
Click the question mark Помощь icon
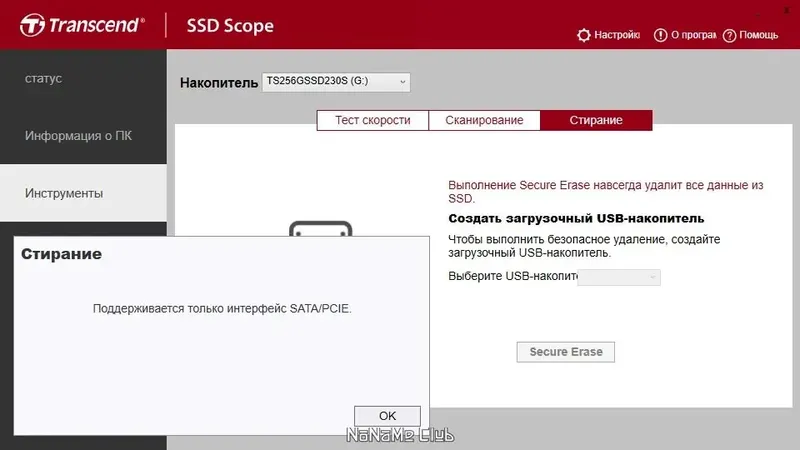[730, 36]
